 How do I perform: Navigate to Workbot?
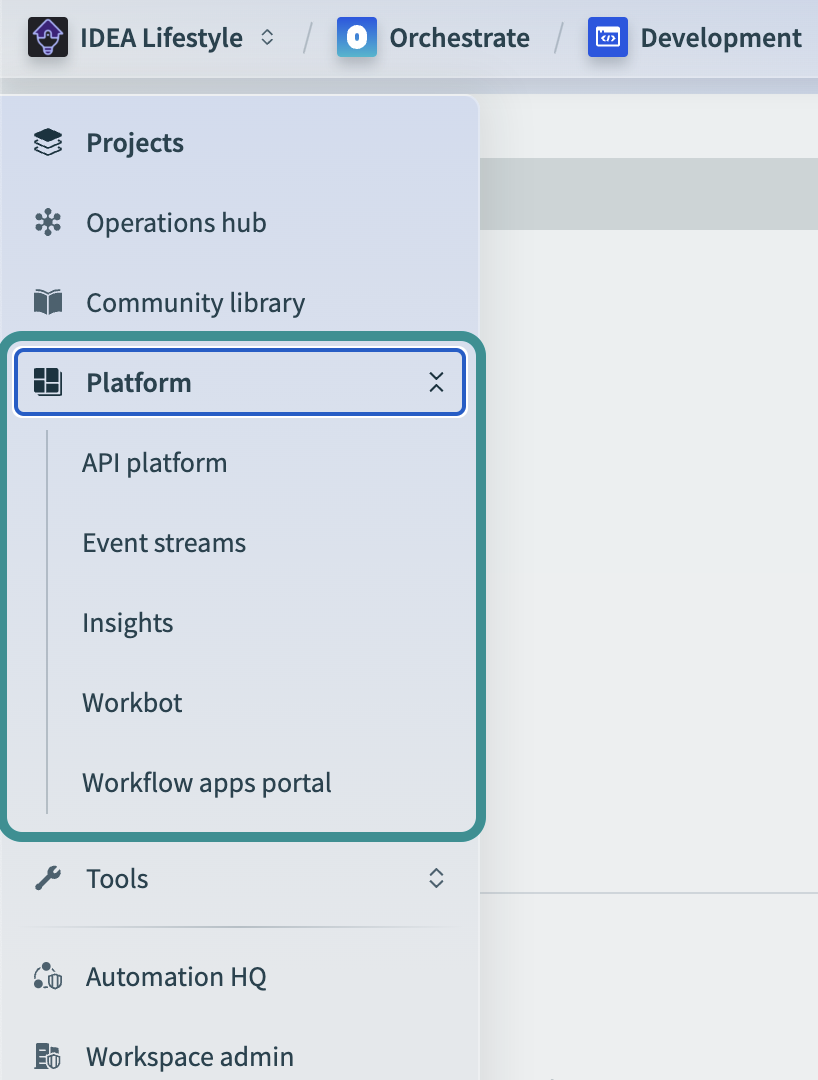(131, 702)
